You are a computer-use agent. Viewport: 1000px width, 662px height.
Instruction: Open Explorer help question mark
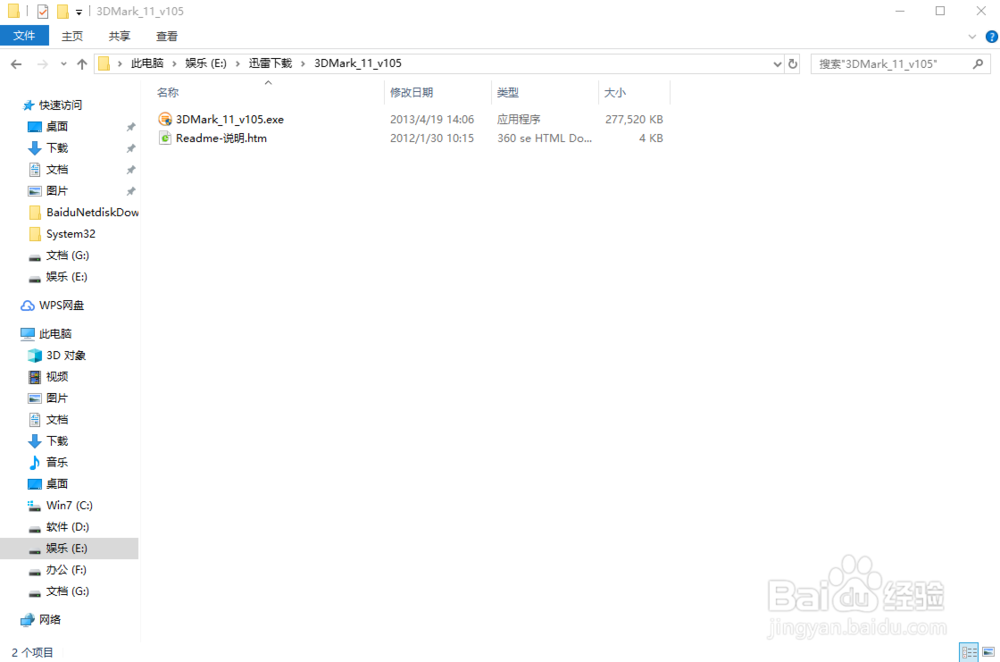pos(992,36)
